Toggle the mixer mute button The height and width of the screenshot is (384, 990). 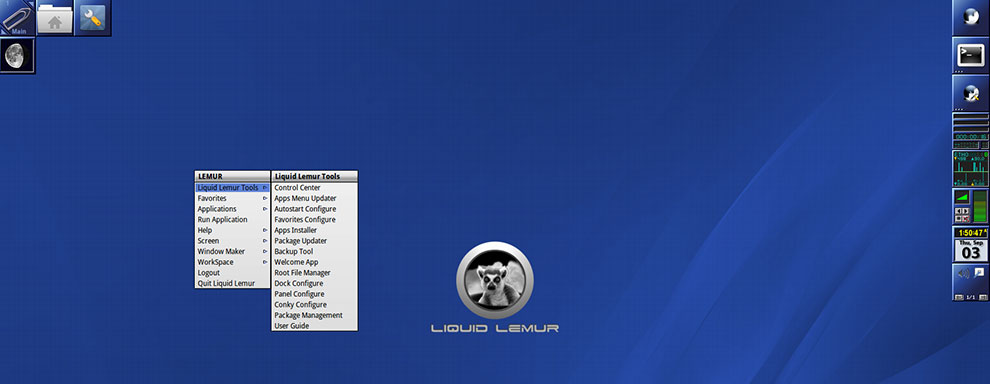(x=966, y=219)
